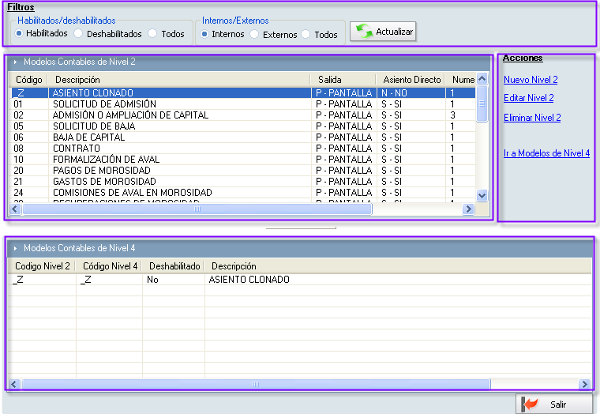
Task: Click the Nivel 4 horizontal scrollbar right arrow
Action: (x=581, y=383)
